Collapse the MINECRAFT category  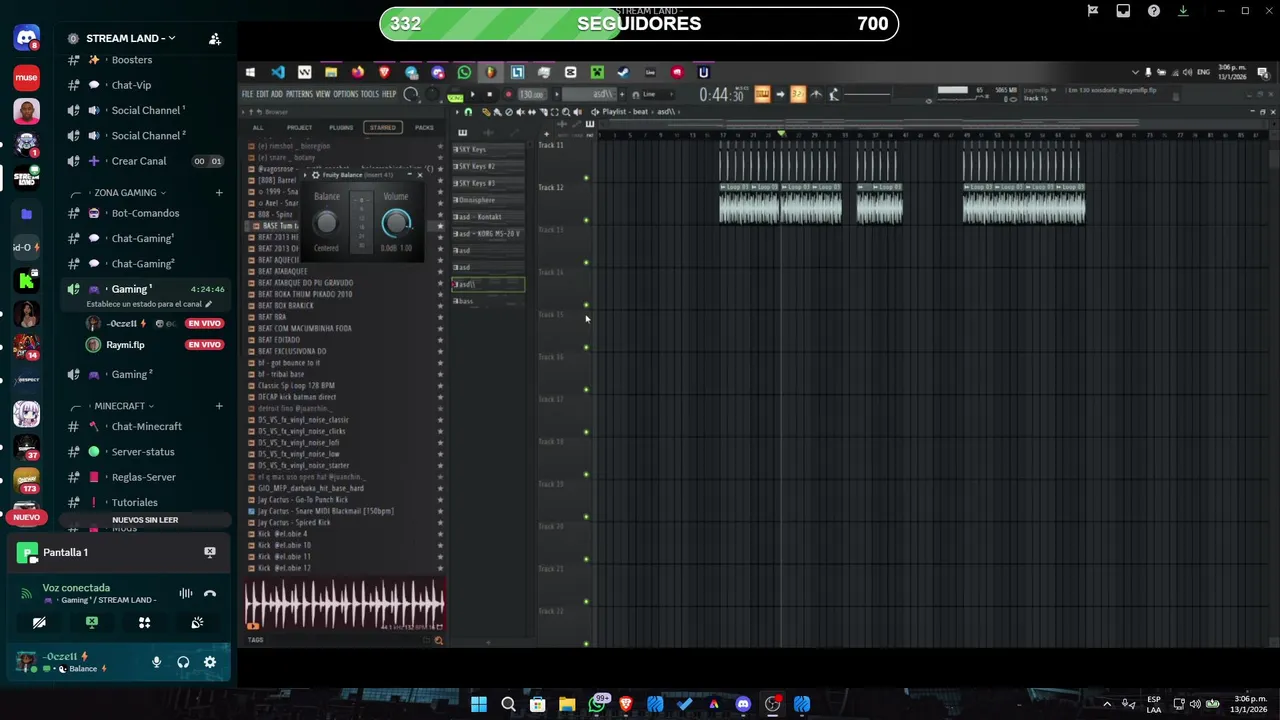(x=125, y=406)
